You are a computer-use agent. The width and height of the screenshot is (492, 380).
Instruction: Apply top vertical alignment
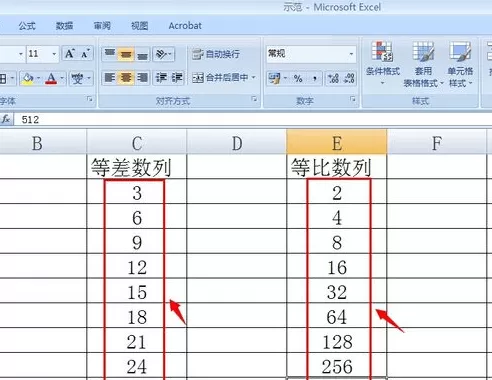tap(110, 54)
